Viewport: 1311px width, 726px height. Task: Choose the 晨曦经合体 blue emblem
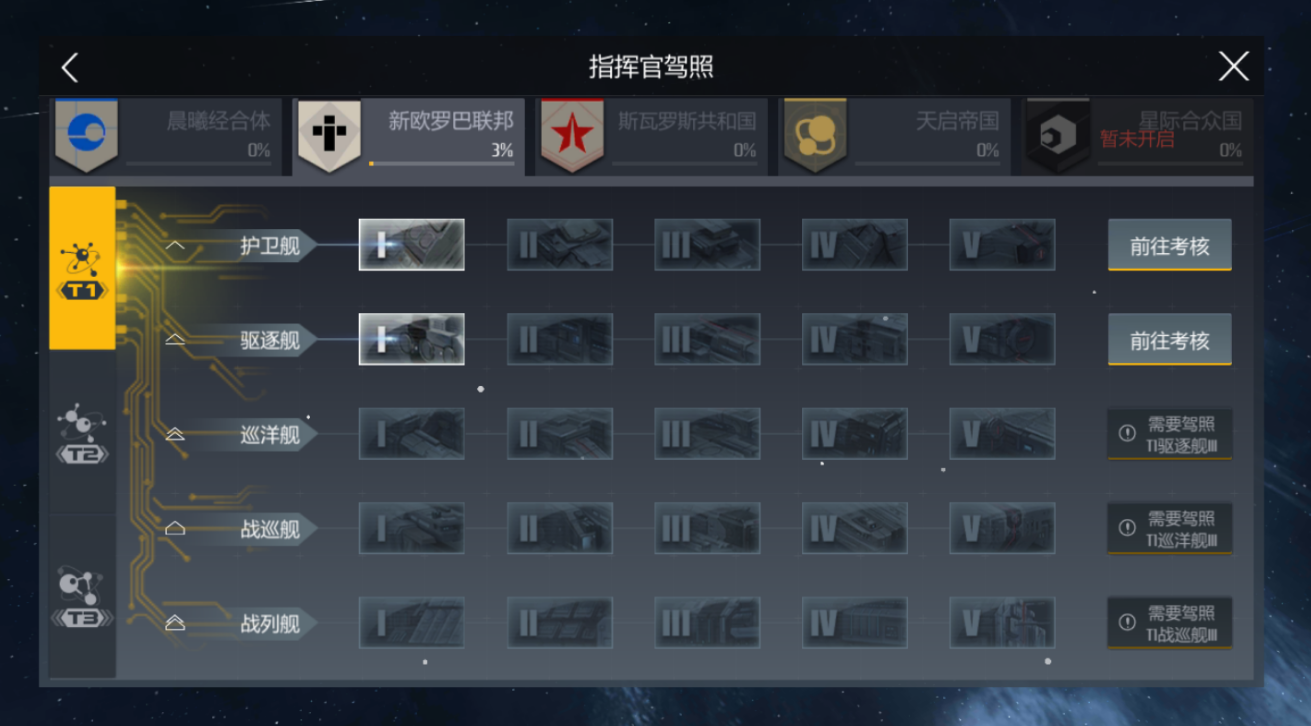tap(86, 134)
